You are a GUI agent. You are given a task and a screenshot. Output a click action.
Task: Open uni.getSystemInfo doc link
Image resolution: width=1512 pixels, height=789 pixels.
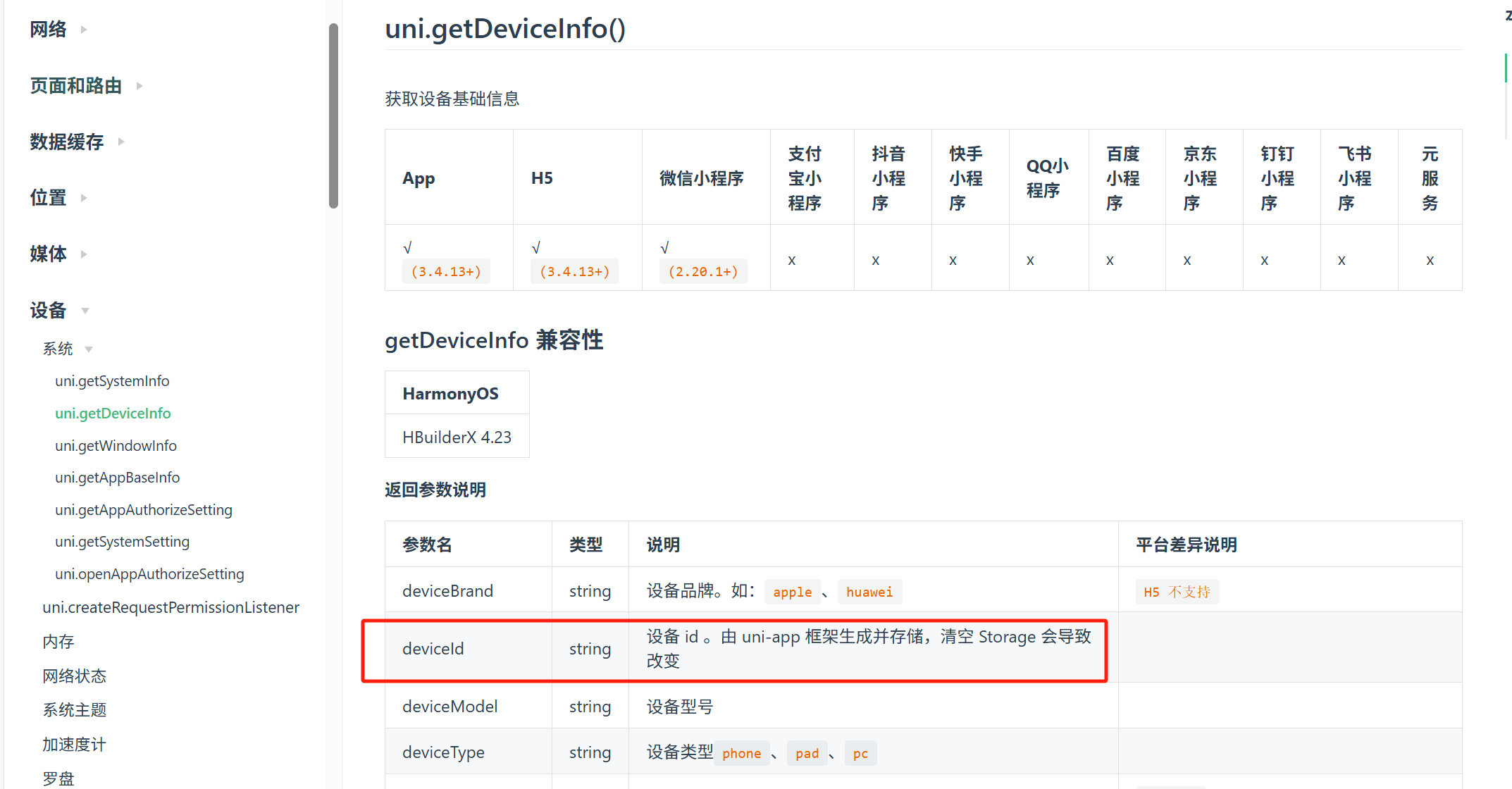[112, 381]
